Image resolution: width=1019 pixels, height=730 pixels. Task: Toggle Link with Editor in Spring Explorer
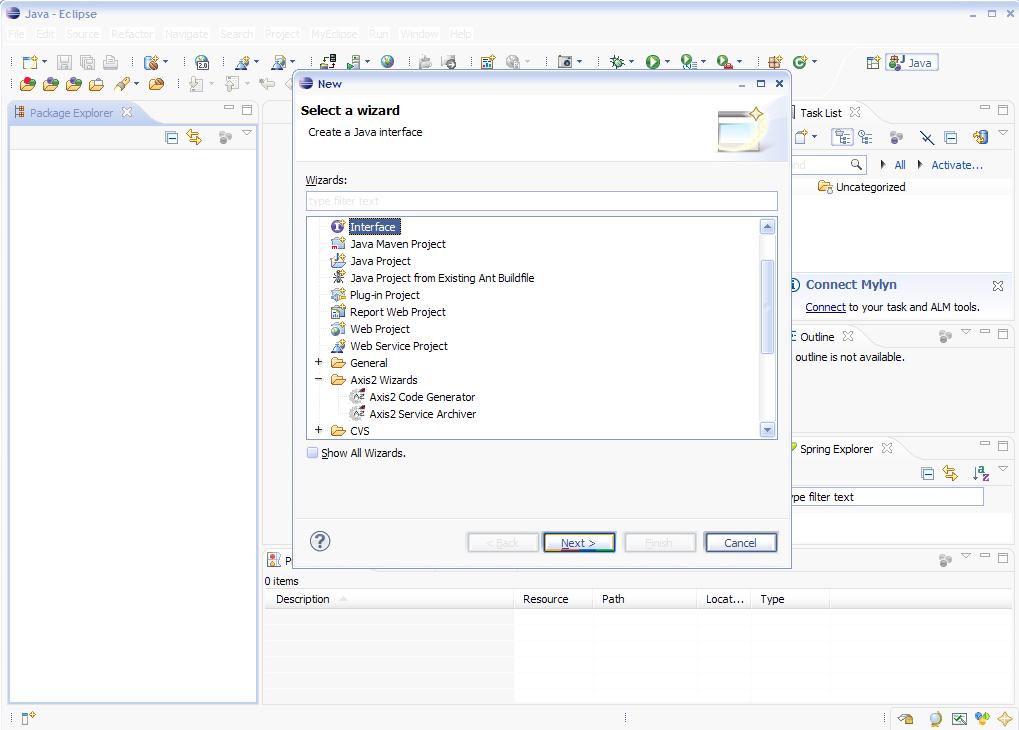pos(950,473)
